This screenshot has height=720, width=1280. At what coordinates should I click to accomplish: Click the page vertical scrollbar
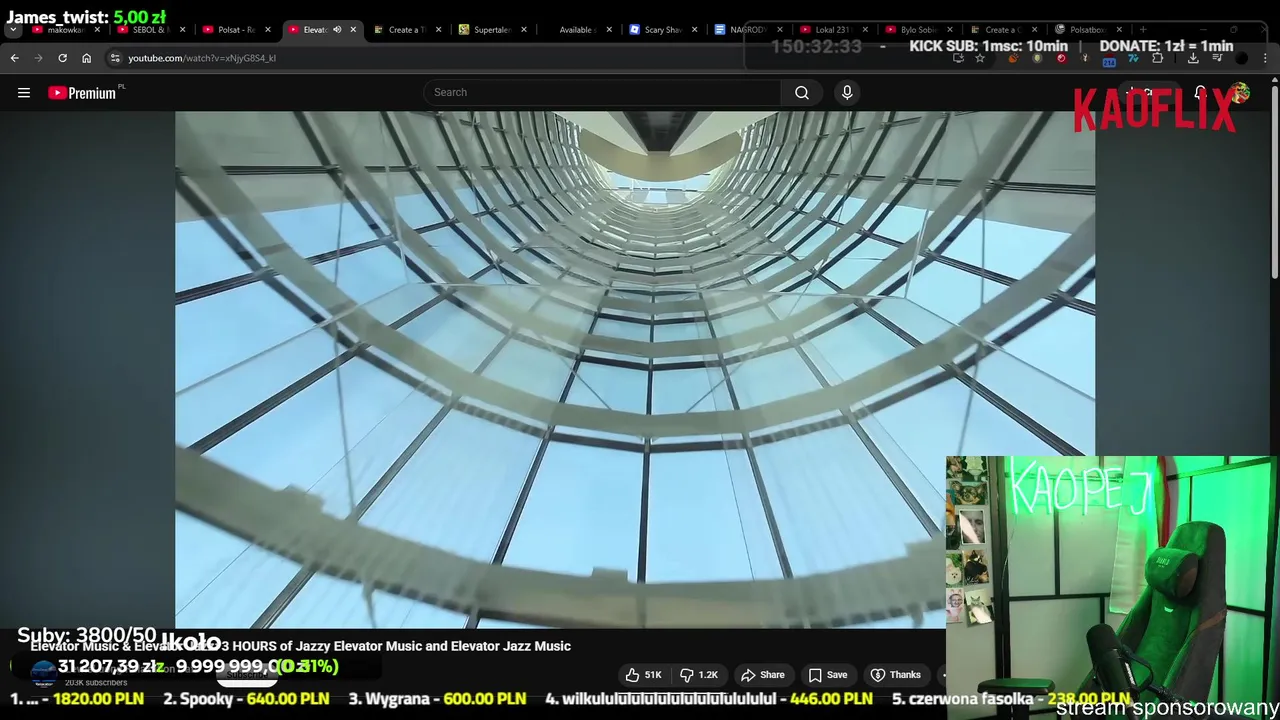[1274, 180]
